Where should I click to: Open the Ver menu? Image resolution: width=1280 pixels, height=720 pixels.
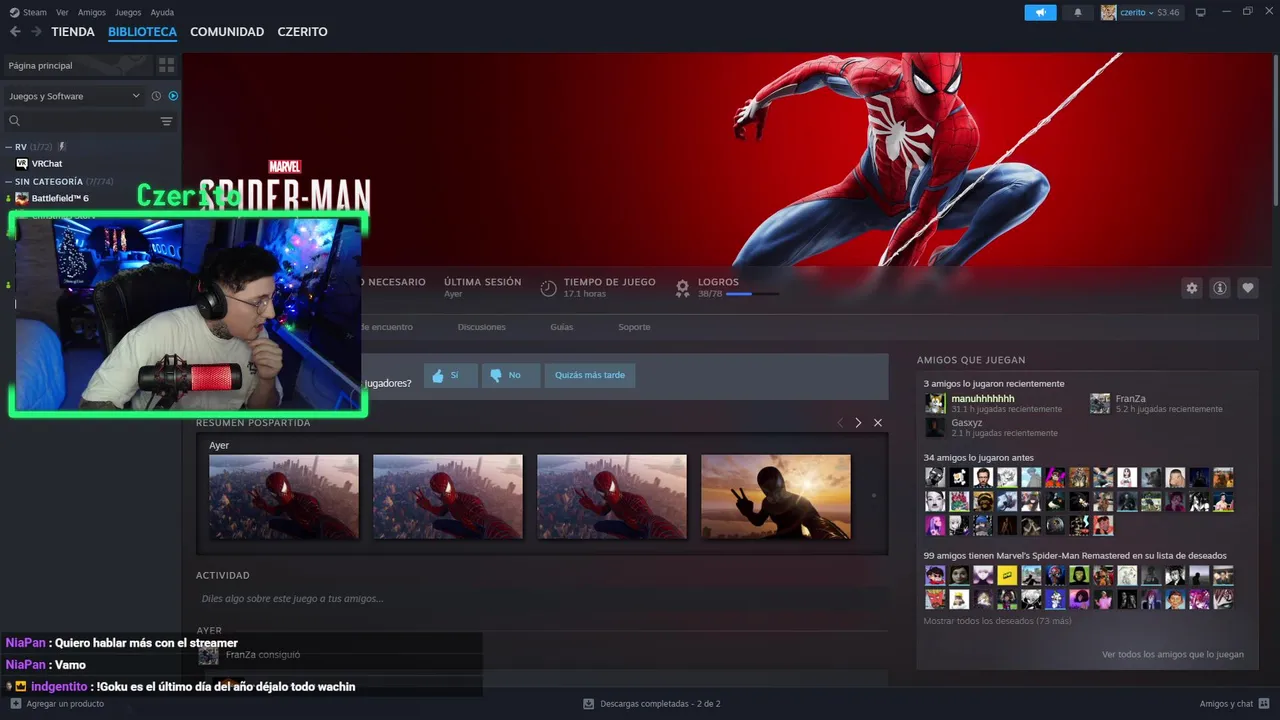pyautogui.click(x=62, y=12)
